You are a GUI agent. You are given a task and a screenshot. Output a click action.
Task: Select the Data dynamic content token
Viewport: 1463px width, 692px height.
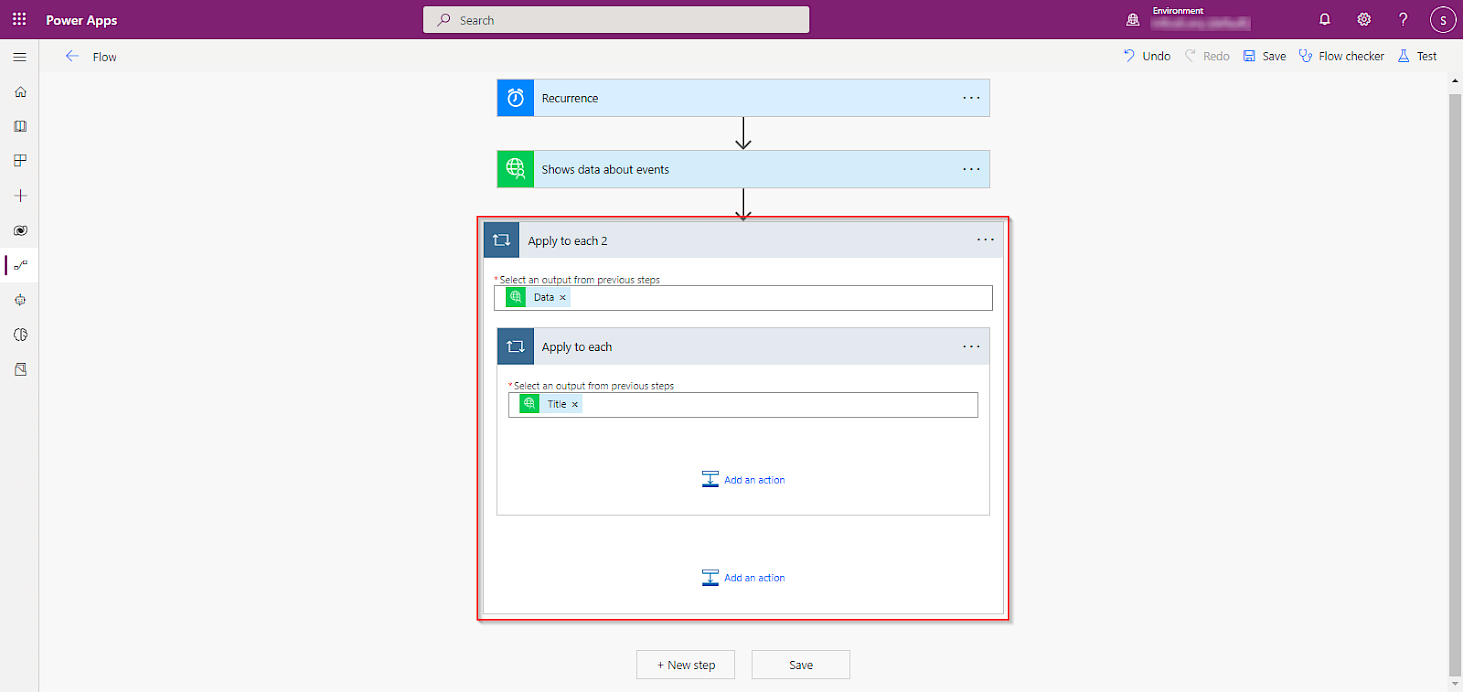538,298
